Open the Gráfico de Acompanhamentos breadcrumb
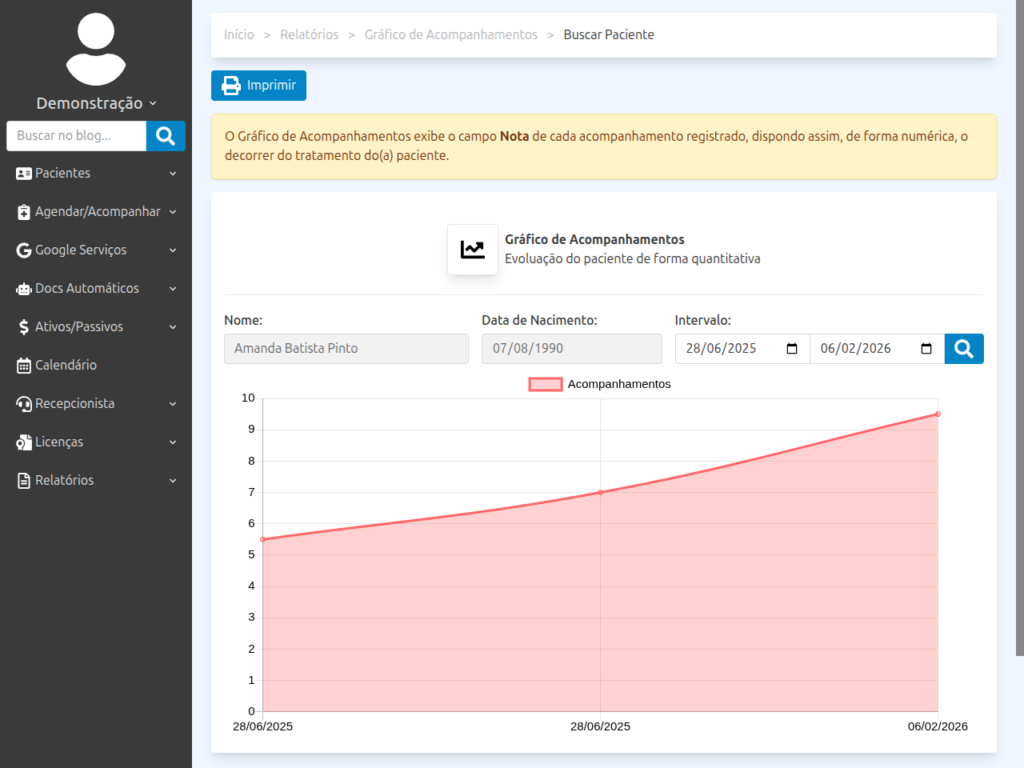This screenshot has height=768, width=1024. (x=450, y=35)
